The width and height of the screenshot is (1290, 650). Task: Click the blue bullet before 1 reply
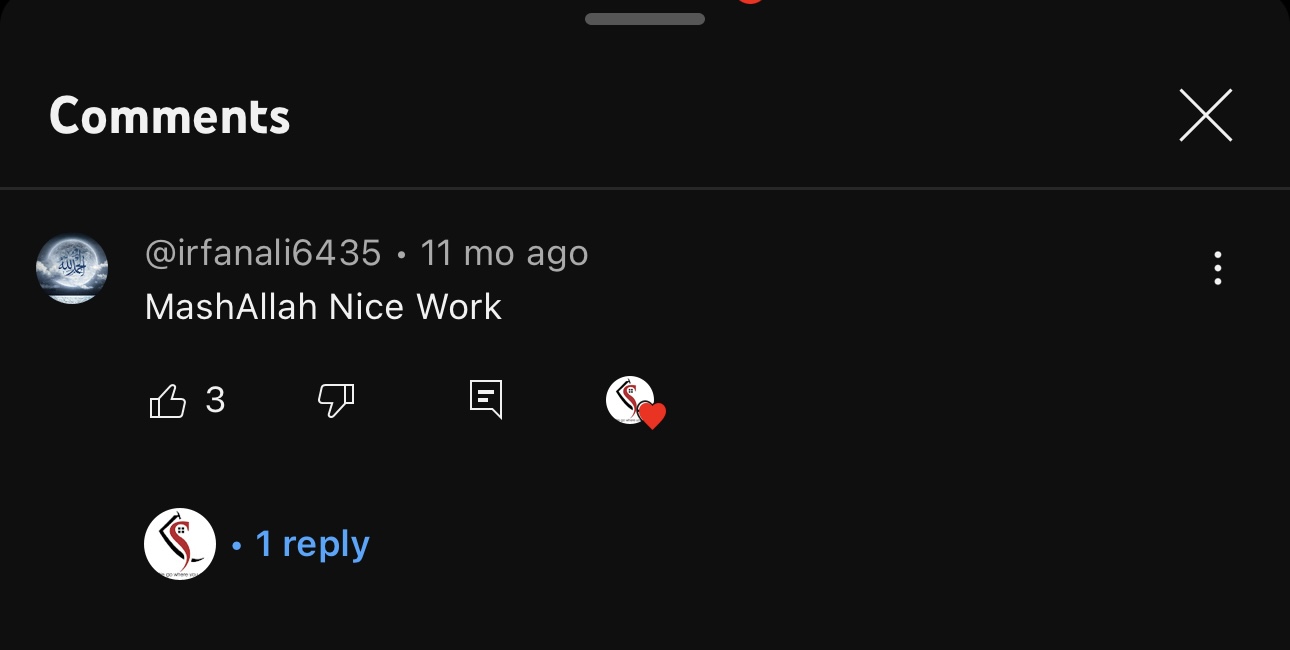tap(237, 546)
